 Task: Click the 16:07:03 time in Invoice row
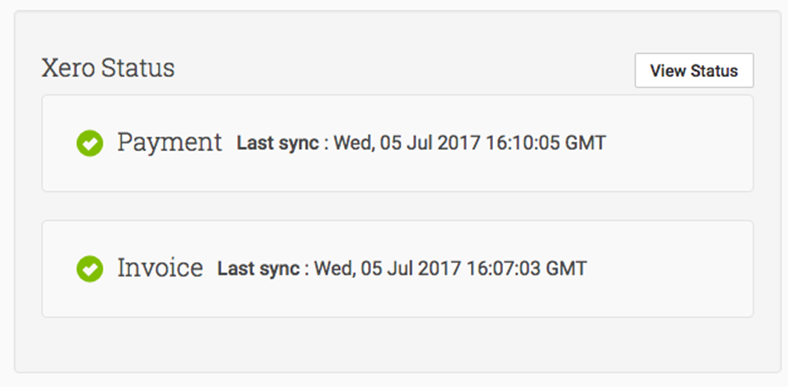pos(503,269)
